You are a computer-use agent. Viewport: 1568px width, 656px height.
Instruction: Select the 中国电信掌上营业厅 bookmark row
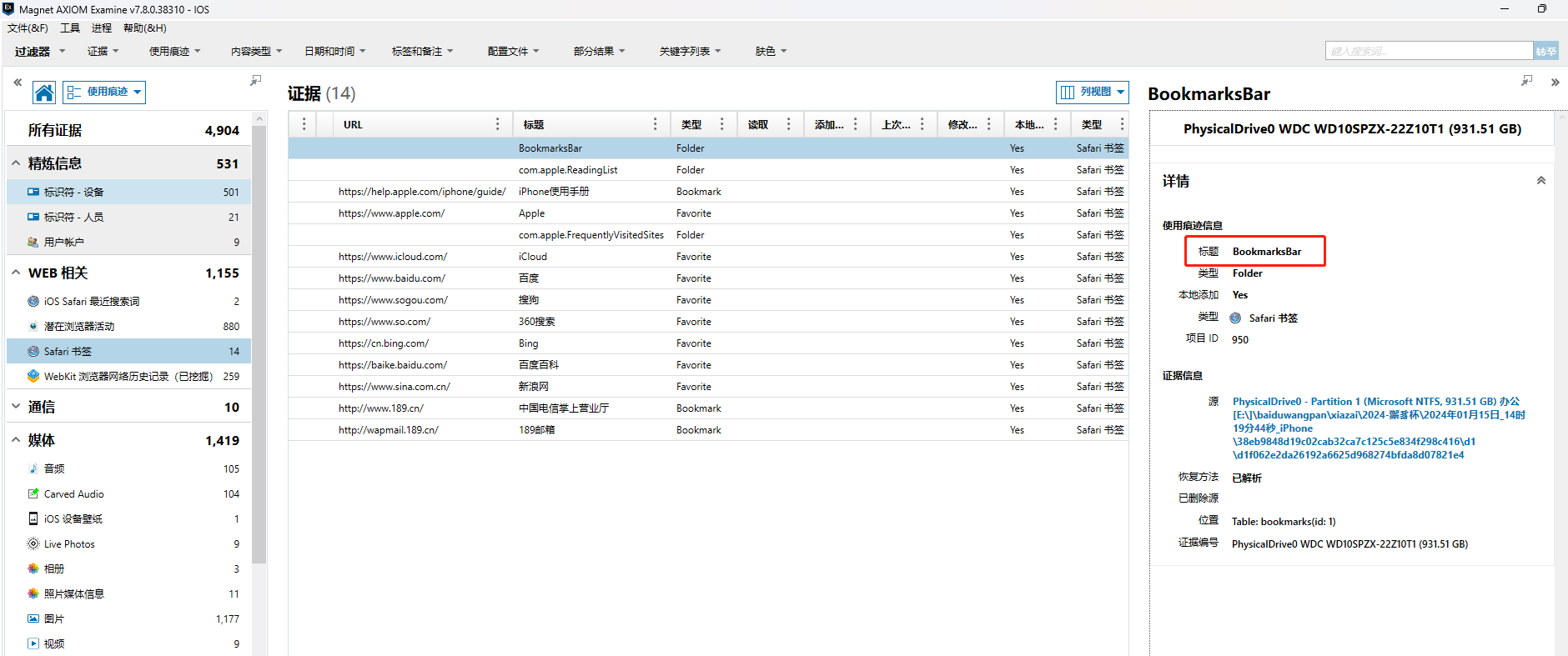(x=708, y=408)
